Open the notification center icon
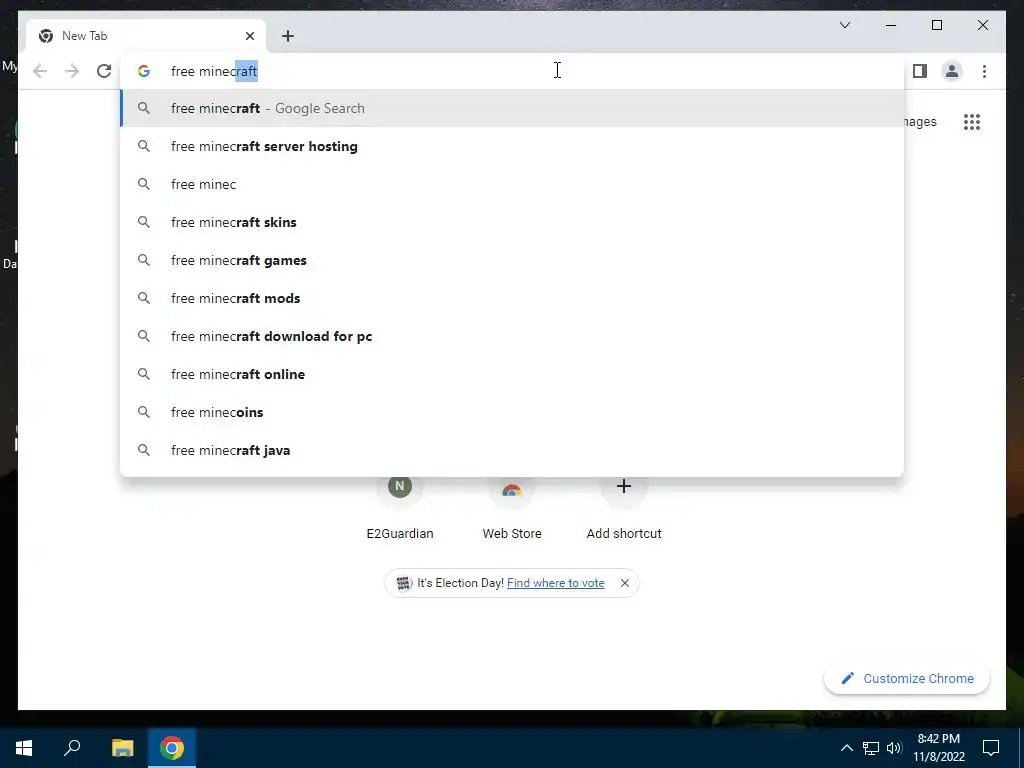This screenshot has width=1024, height=768. pyautogui.click(x=991, y=748)
